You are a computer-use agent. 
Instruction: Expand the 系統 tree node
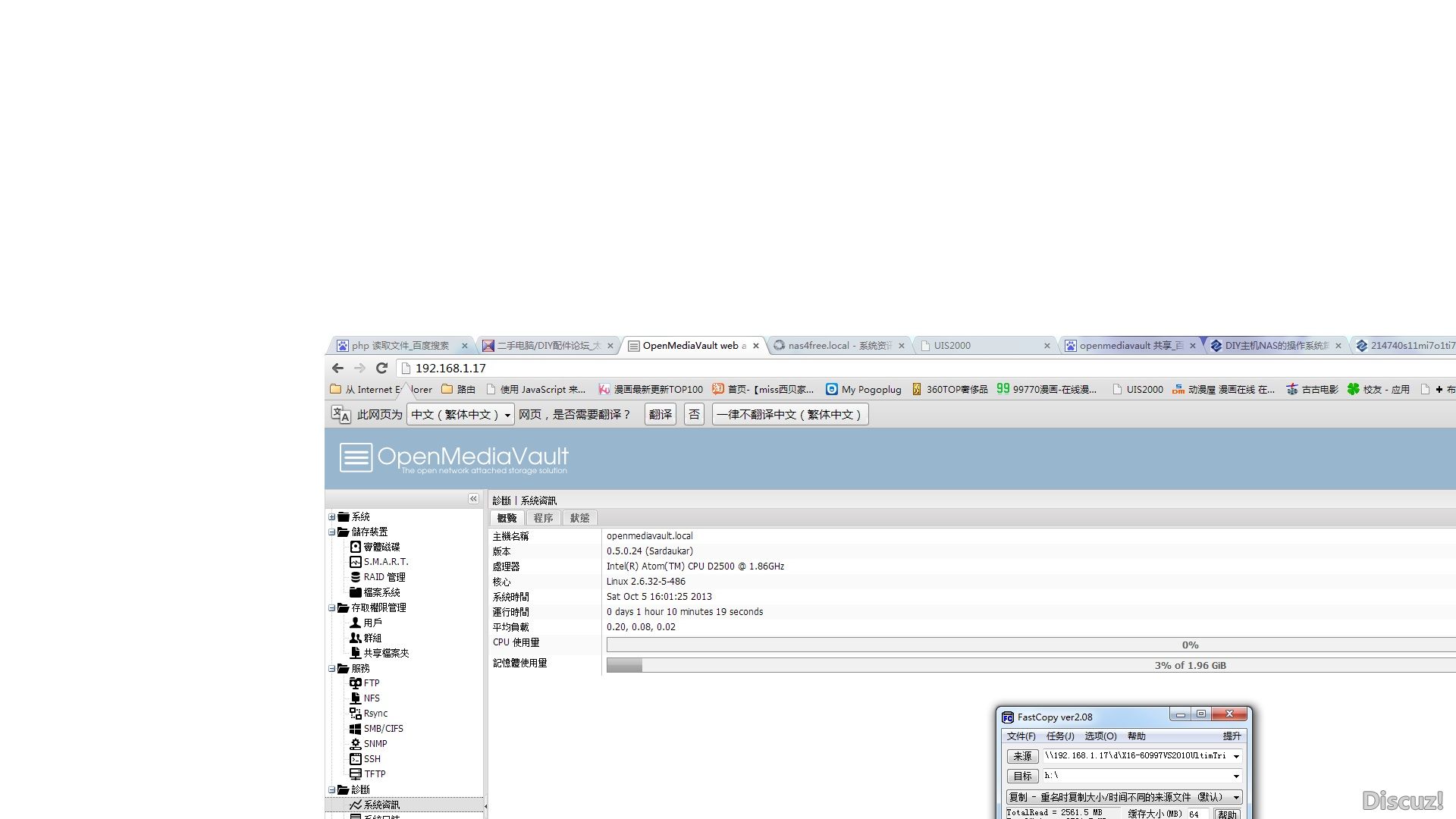[331, 516]
